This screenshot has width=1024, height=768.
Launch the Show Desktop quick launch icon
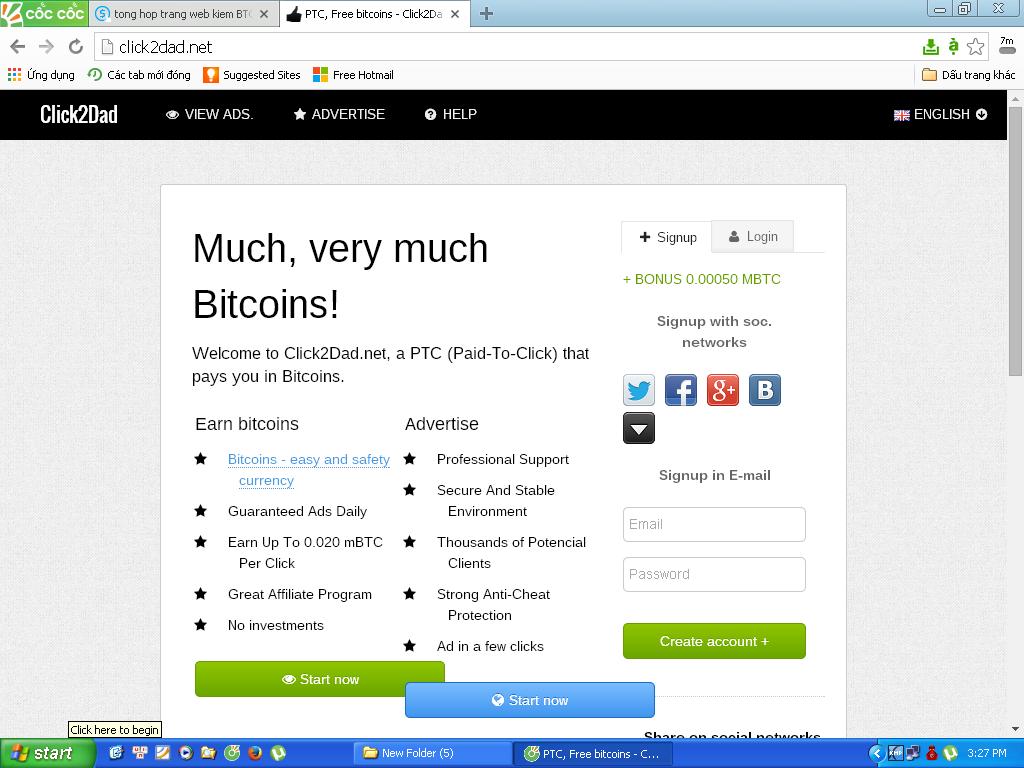point(116,753)
